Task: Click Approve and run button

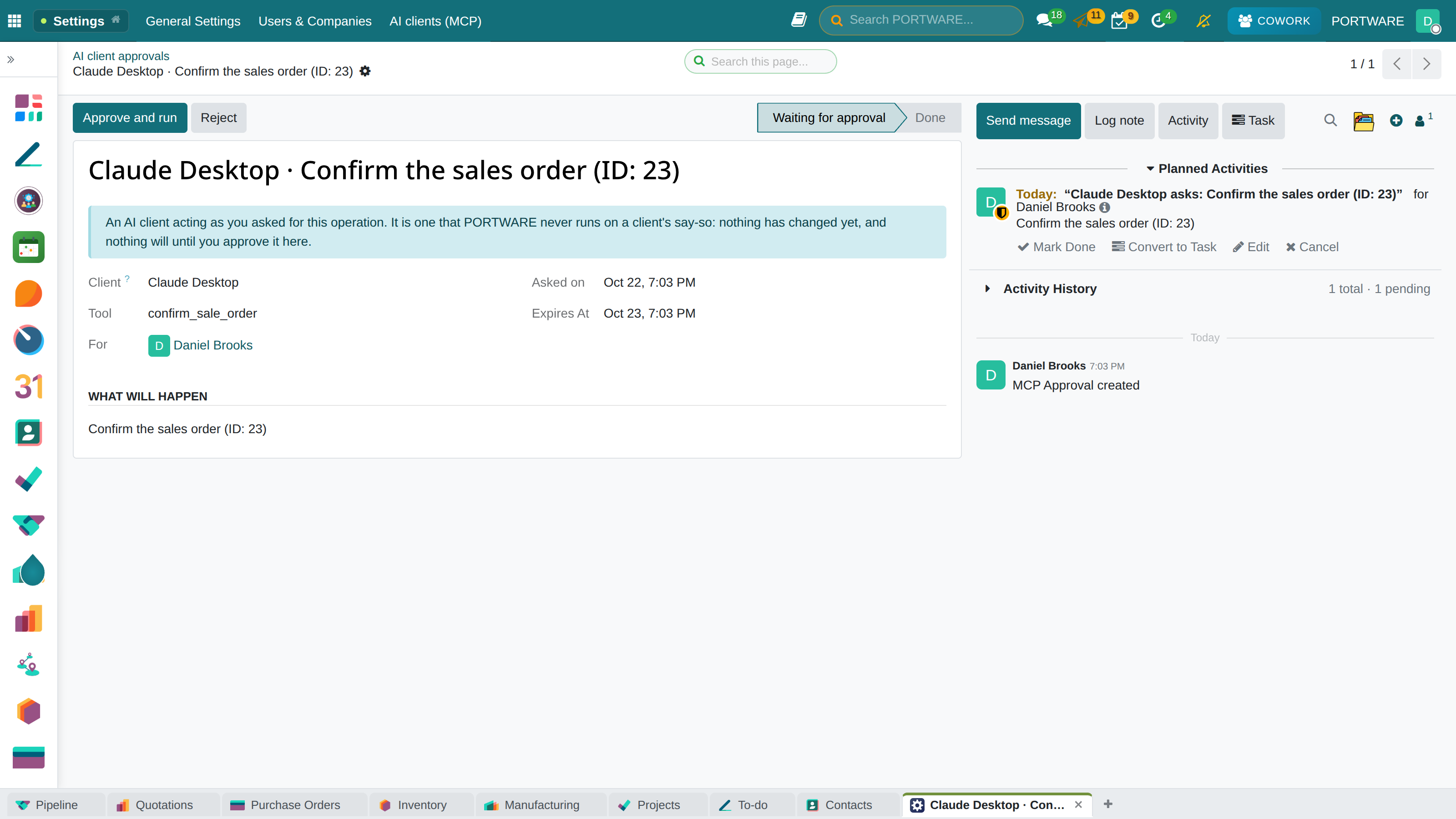Action: pos(129,117)
